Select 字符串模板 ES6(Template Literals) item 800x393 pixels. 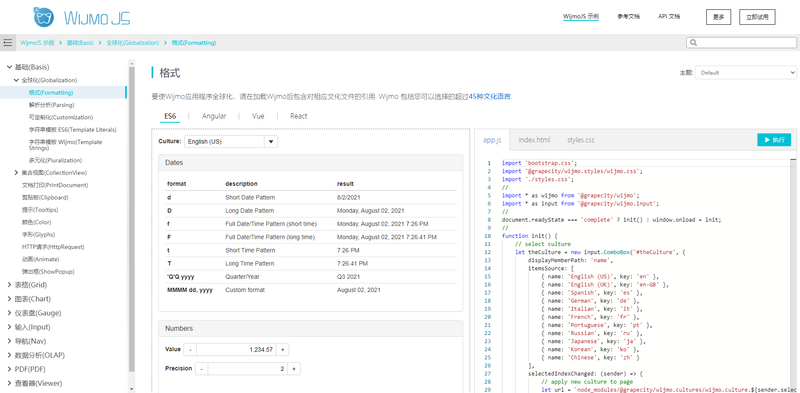72,130
